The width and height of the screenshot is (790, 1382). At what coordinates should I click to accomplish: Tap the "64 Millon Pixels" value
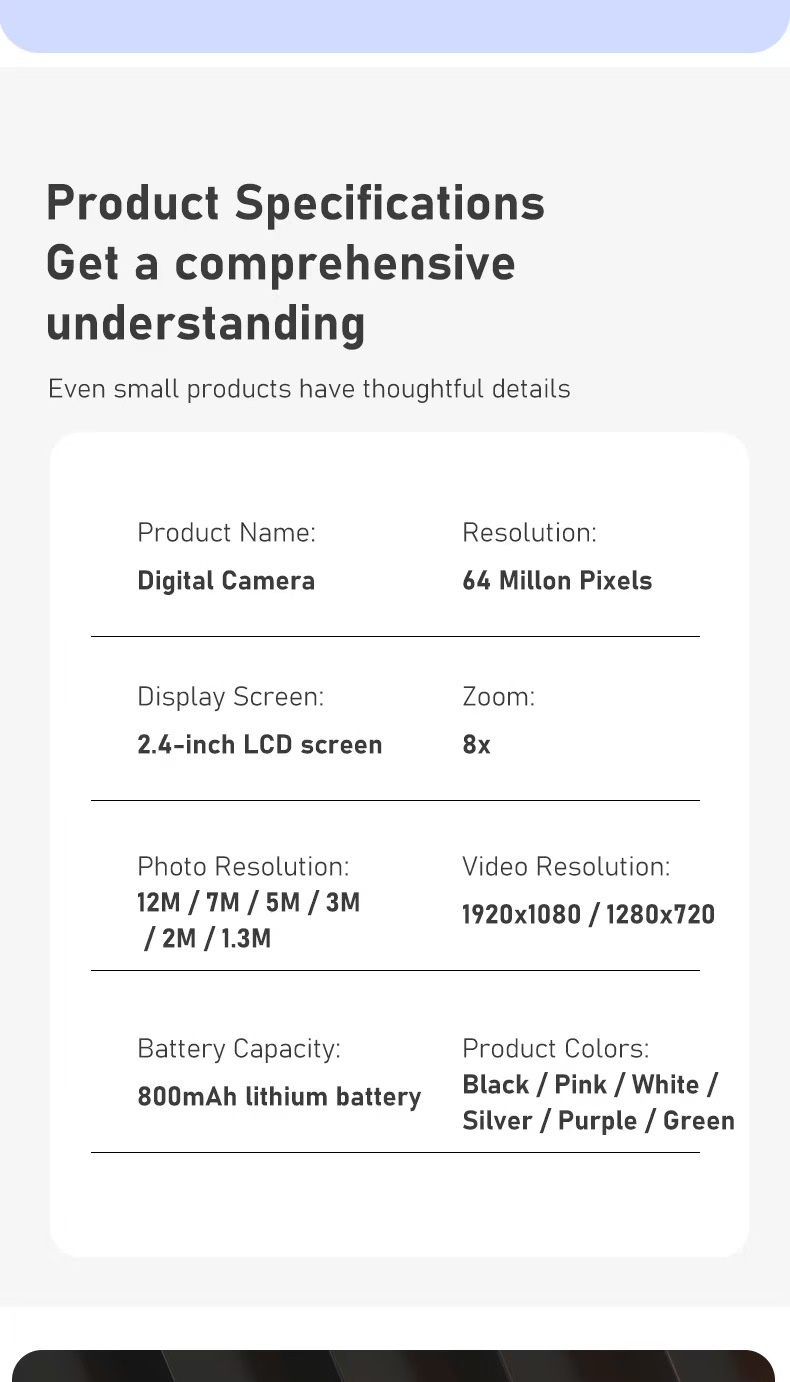[557, 581]
